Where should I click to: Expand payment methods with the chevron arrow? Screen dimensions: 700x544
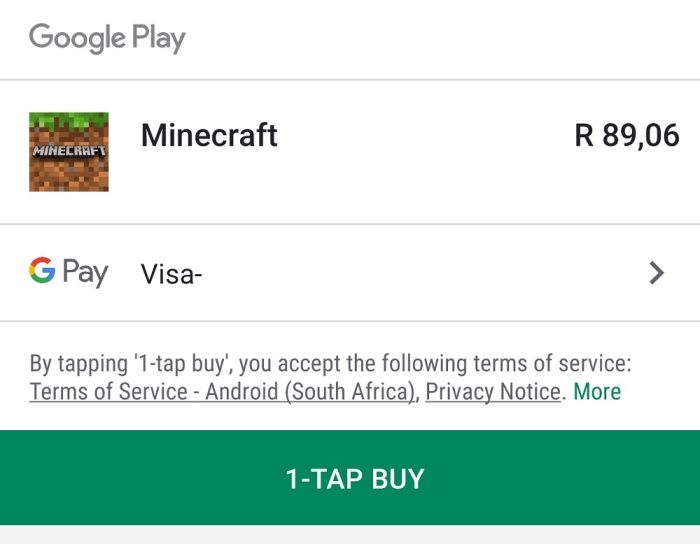tap(656, 272)
